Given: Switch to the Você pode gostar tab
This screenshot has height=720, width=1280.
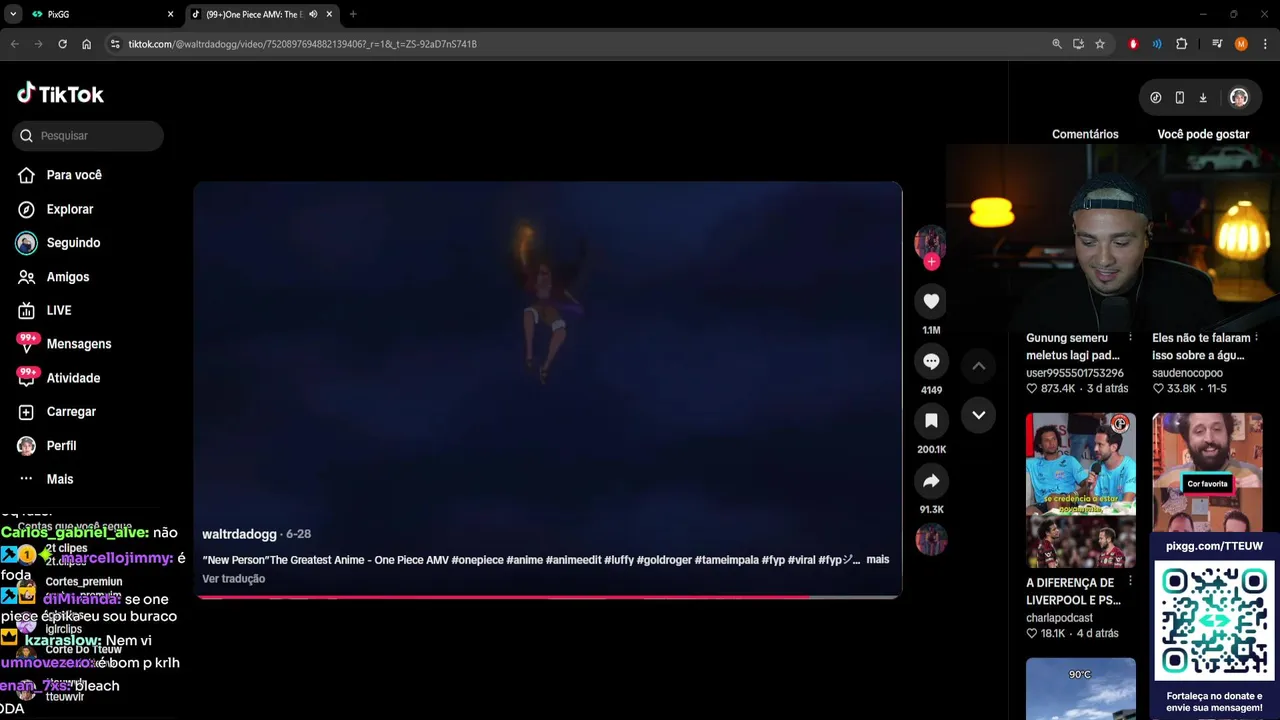Looking at the screenshot, I should point(1203,134).
